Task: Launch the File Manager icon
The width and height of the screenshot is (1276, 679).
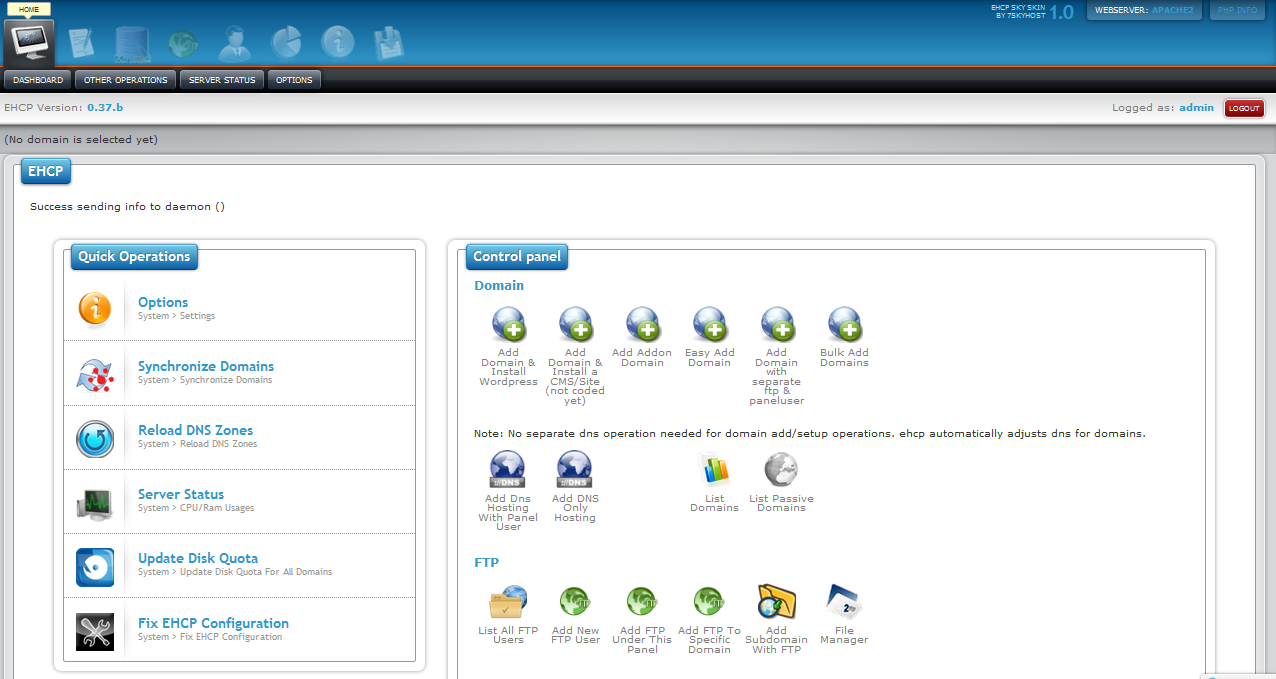Action: [x=844, y=603]
